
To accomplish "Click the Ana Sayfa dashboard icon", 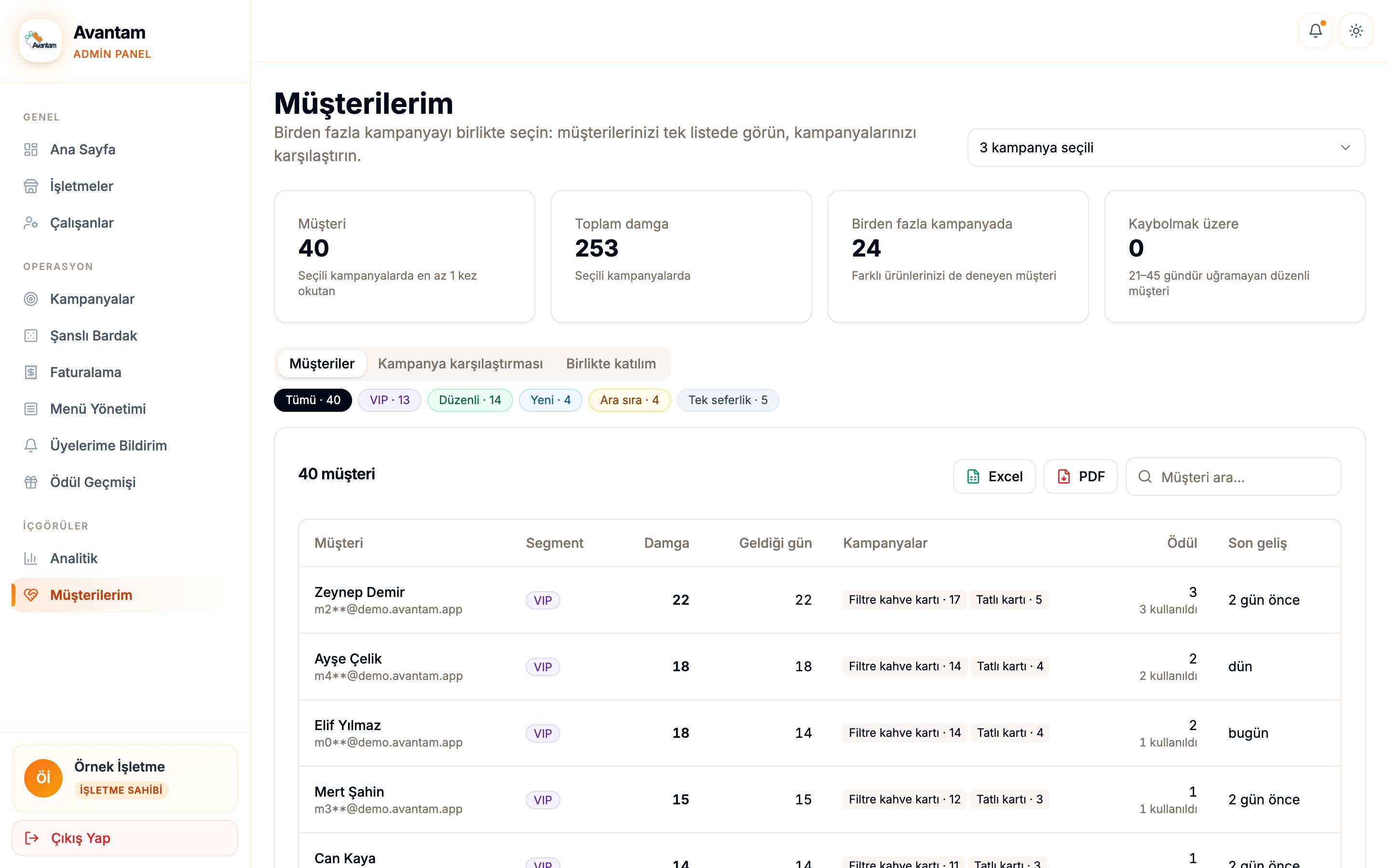I will pyautogui.click(x=31, y=149).
